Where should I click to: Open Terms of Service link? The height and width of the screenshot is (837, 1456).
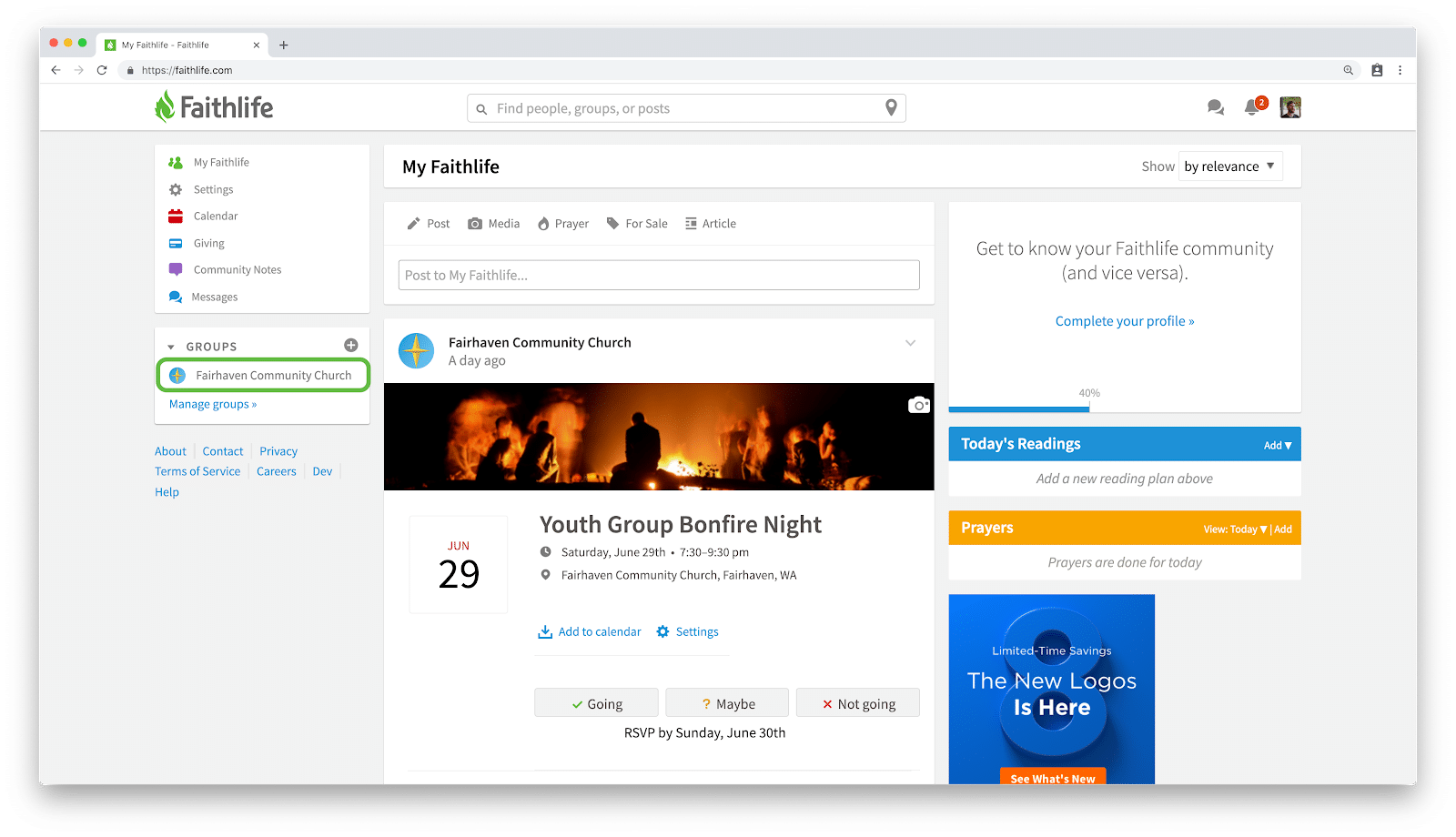pyautogui.click(x=197, y=471)
